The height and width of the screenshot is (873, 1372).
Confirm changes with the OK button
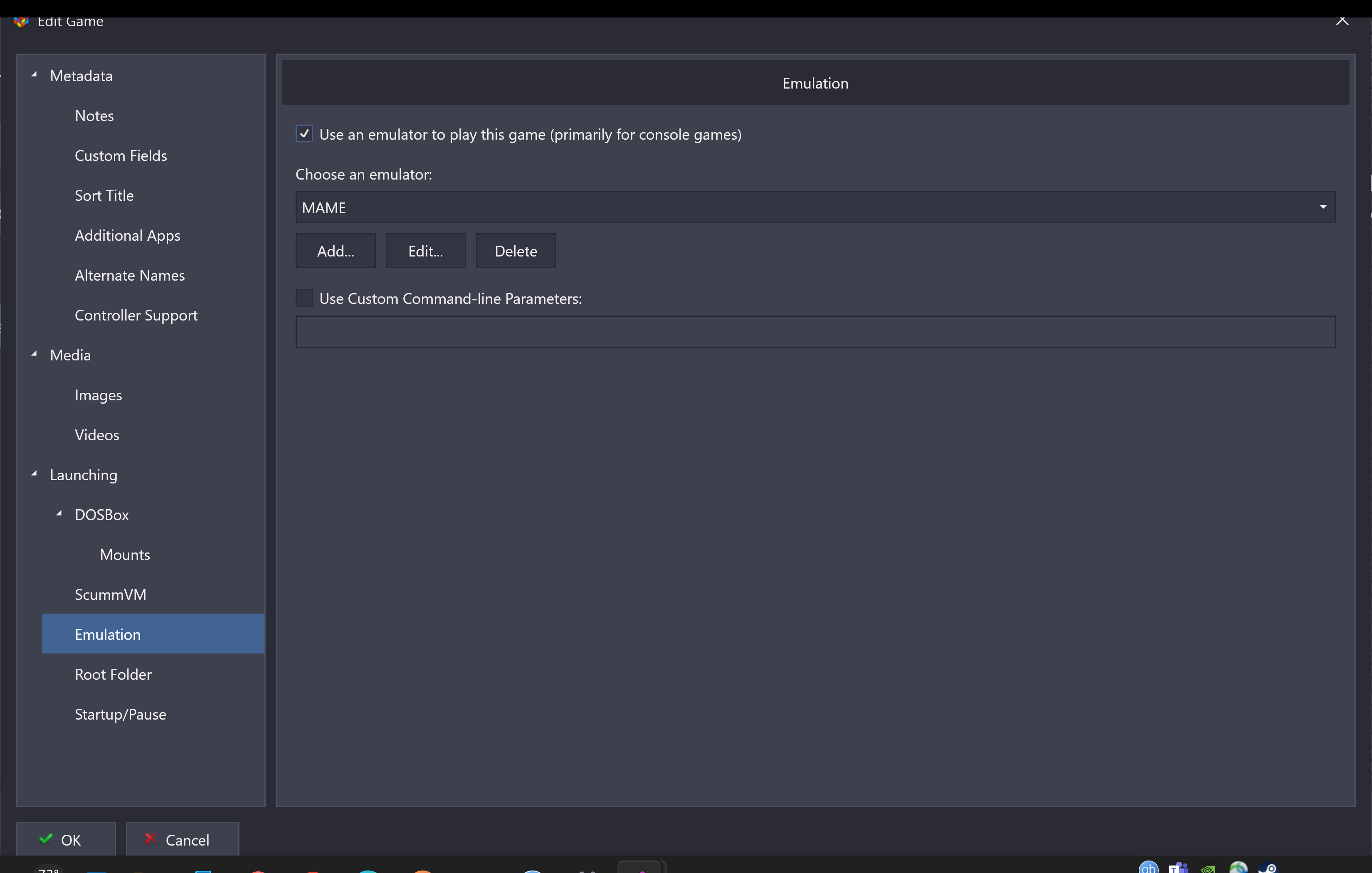tap(66, 839)
